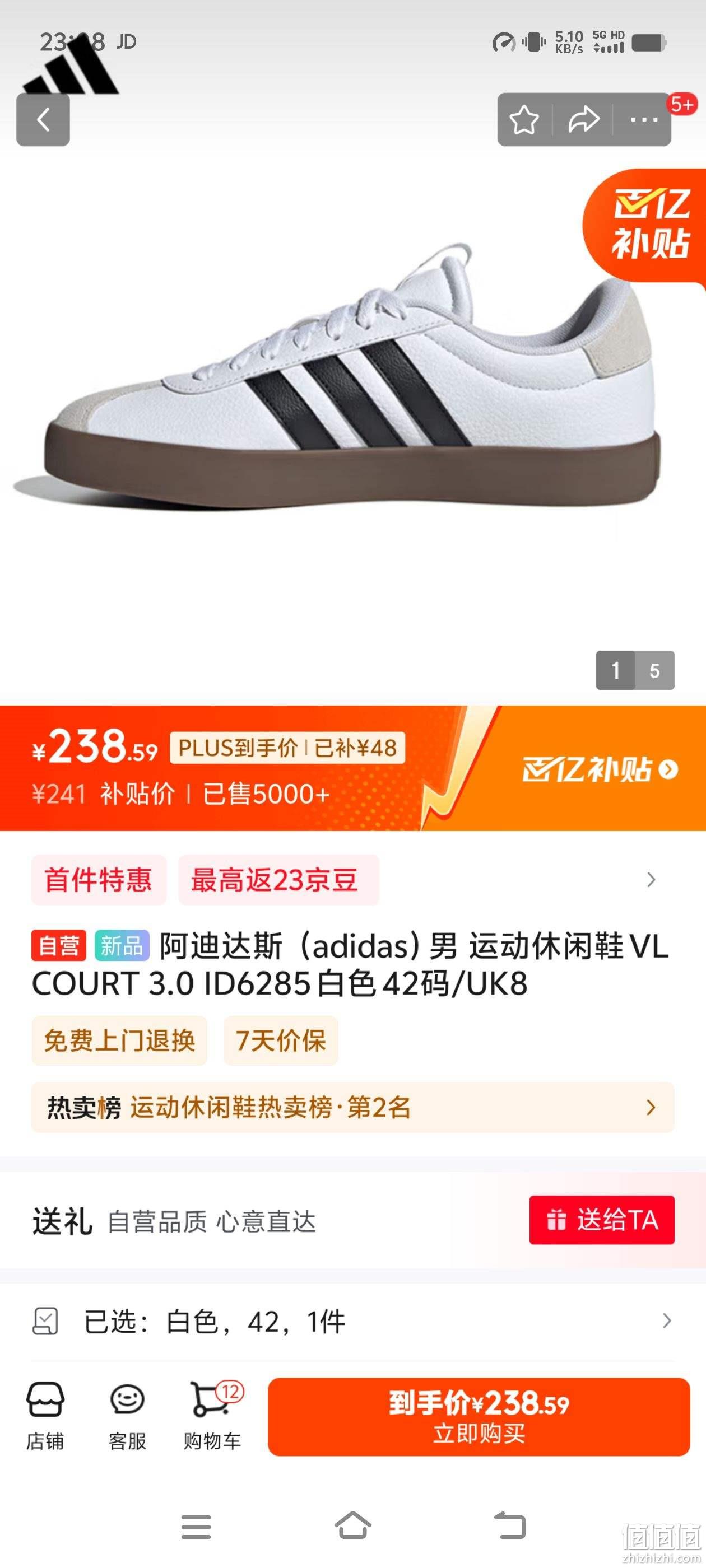This screenshot has height=1568, width=706.
Task: Share the product using the arrow icon
Action: click(583, 119)
